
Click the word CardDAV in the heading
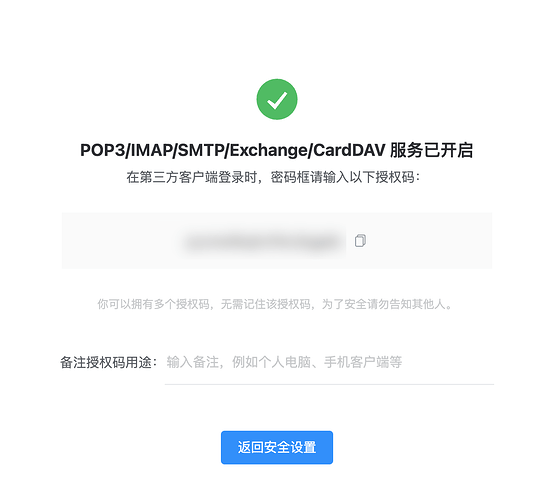click(x=349, y=150)
